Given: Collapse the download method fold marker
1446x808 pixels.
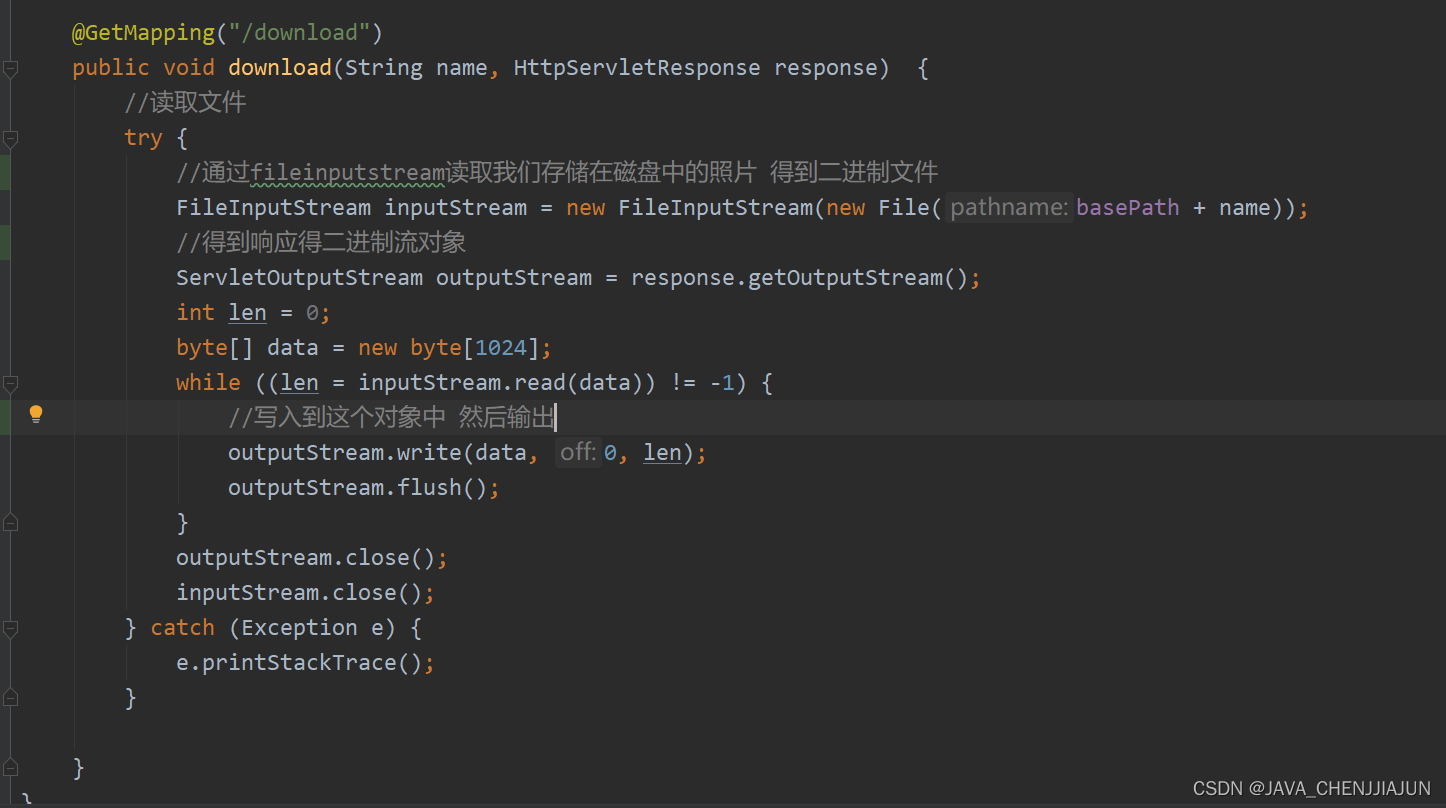Looking at the screenshot, I should pos(10,68).
